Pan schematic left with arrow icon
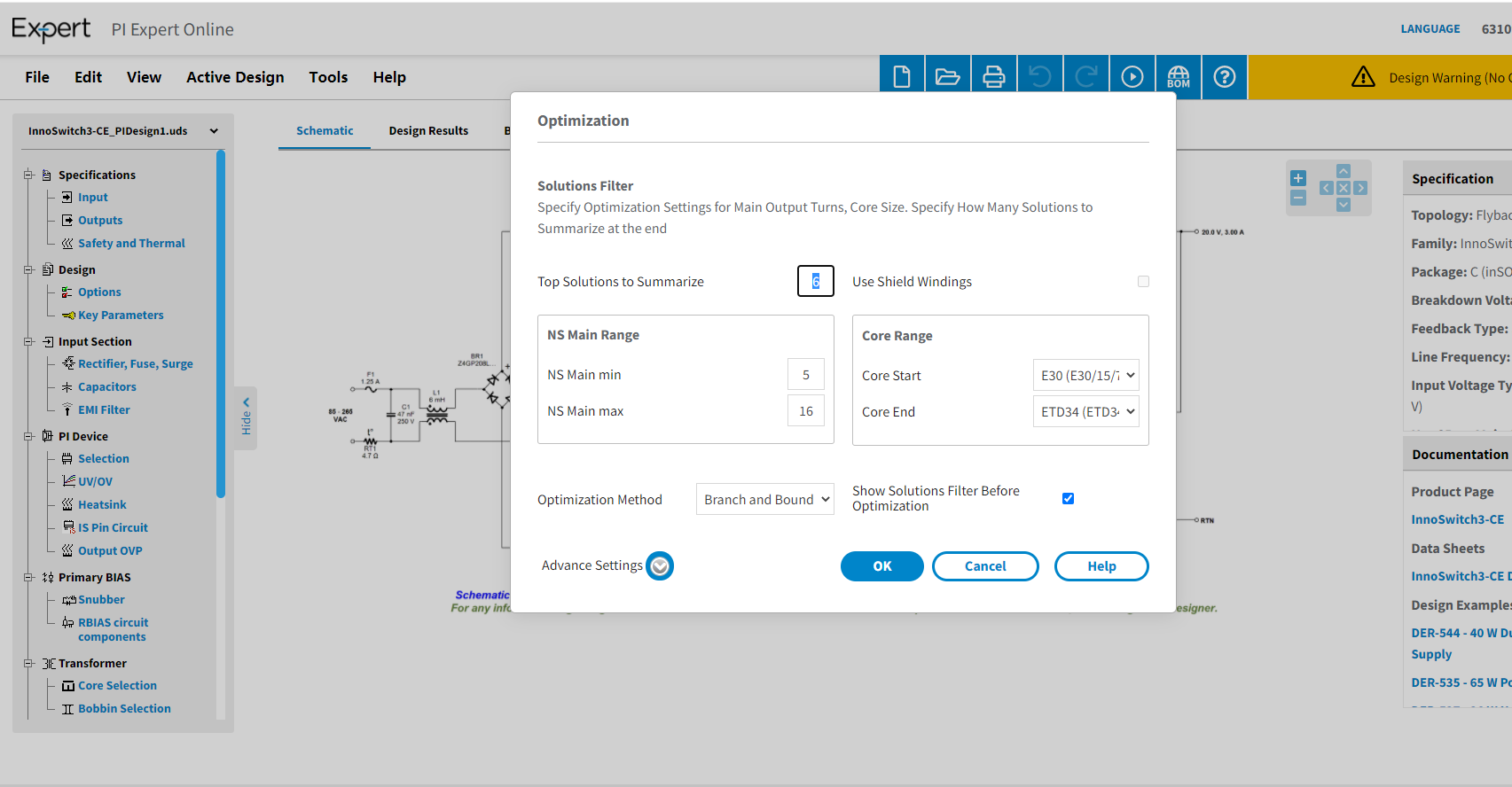This screenshot has height=787, width=1512. [1327, 188]
